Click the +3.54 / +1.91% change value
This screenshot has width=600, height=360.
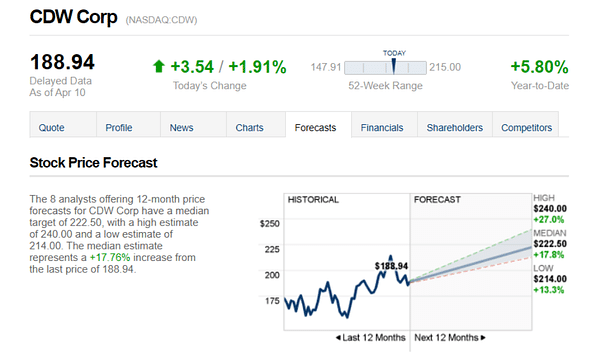click(228, 67)
